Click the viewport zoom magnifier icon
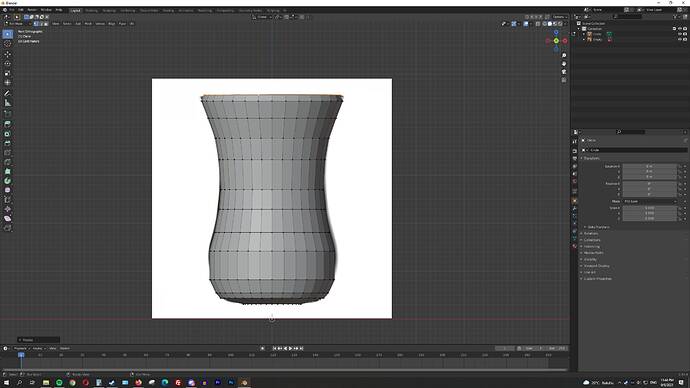 [564, 56]
